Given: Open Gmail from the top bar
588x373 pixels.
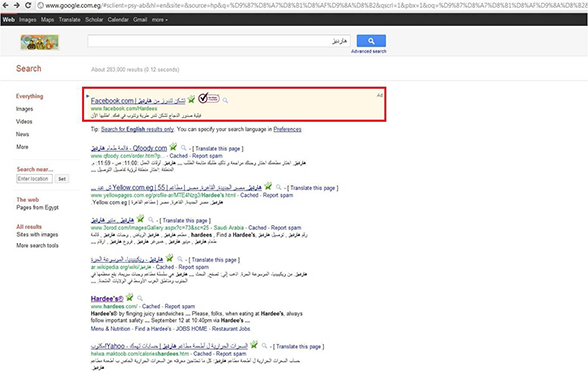Looking at the screenshot, I should pyautogui.click(x=140, y=19).
